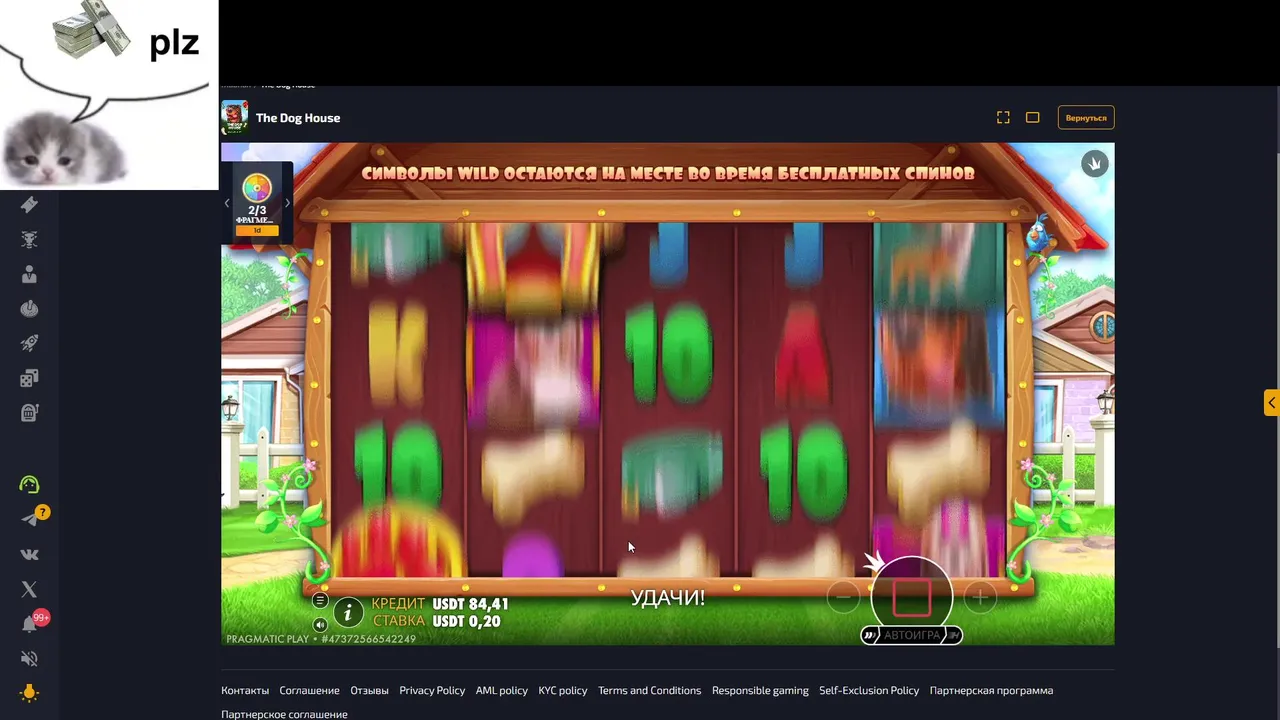The width and height of the screenshot is (1280, 720).
Task: Toggle the in-game sound speaker
Action: click(320, 625)
